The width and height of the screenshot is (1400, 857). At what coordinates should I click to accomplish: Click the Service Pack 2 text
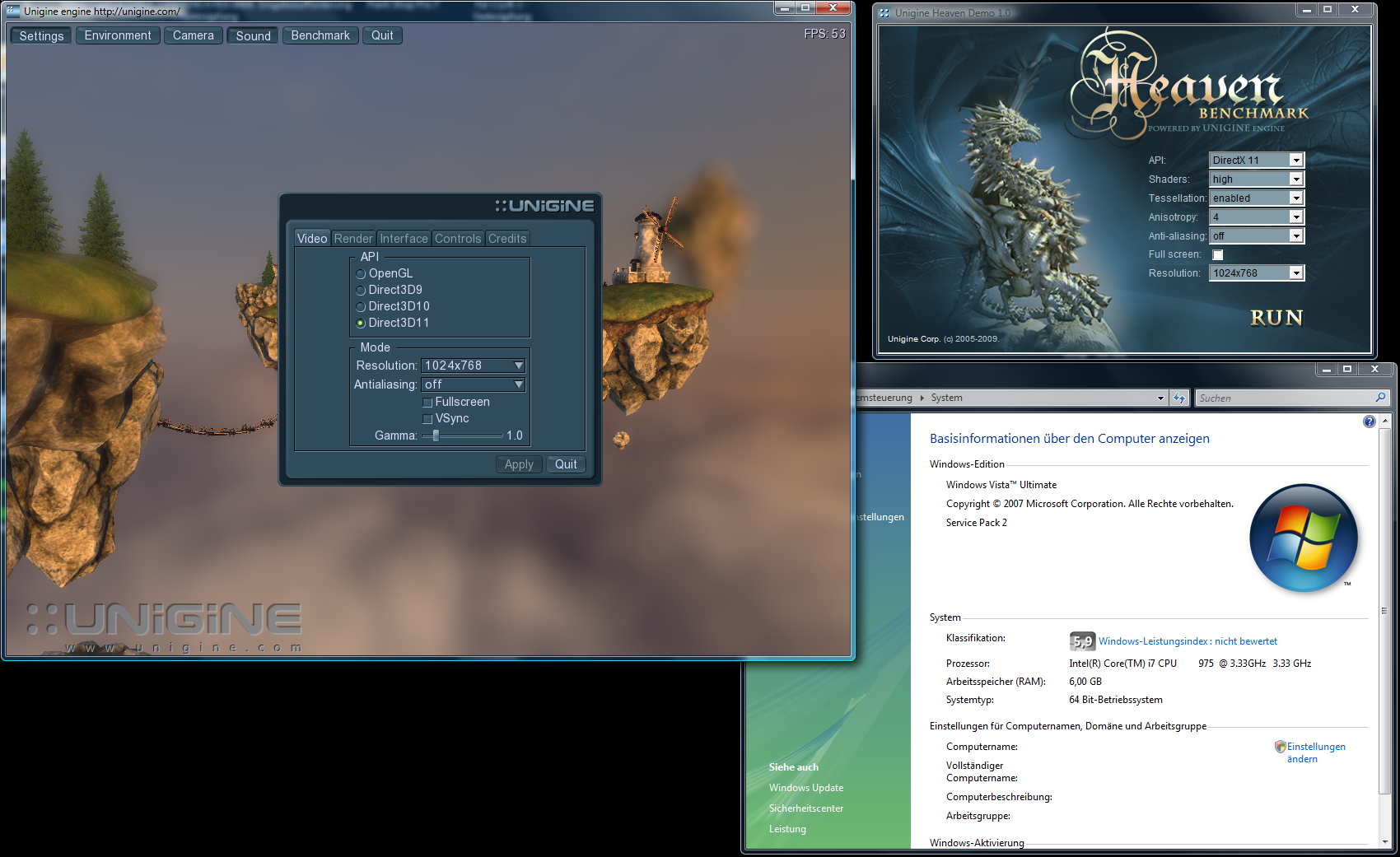coord(977,523)
